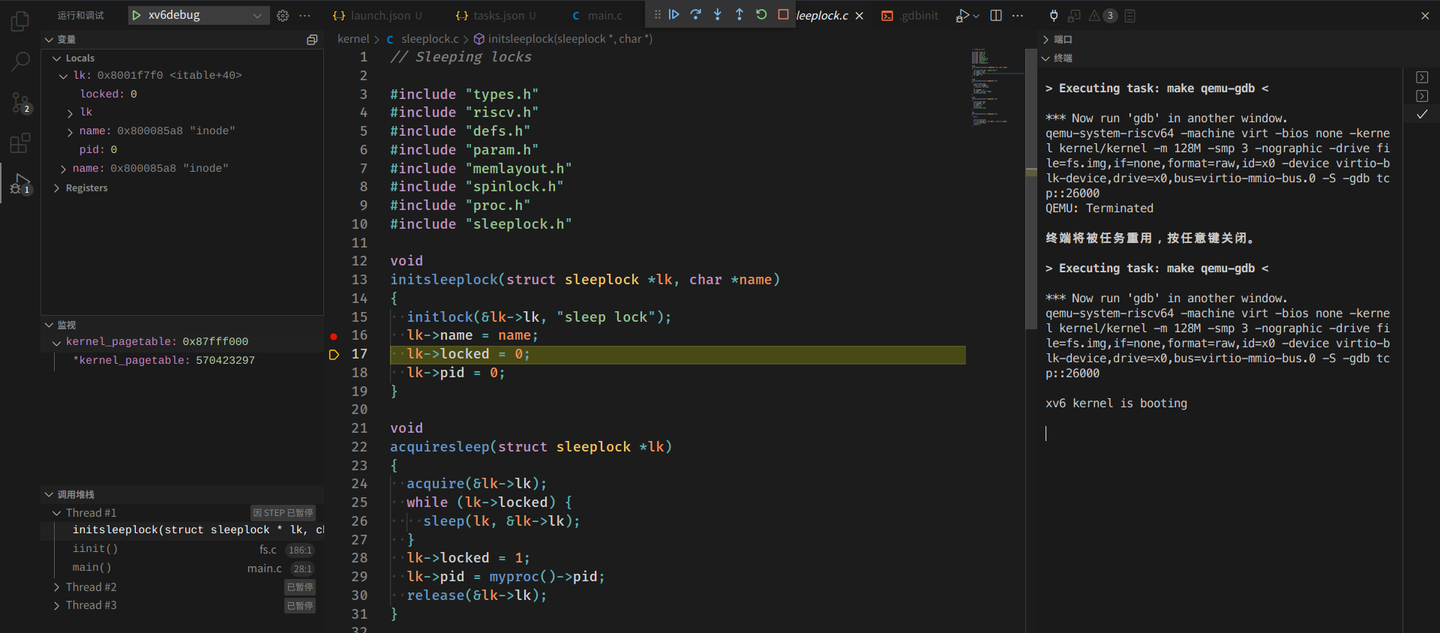Viewport: 1440px width, 633px height.
Task: Select the Step Into debug icon
Action: point(716,14)
